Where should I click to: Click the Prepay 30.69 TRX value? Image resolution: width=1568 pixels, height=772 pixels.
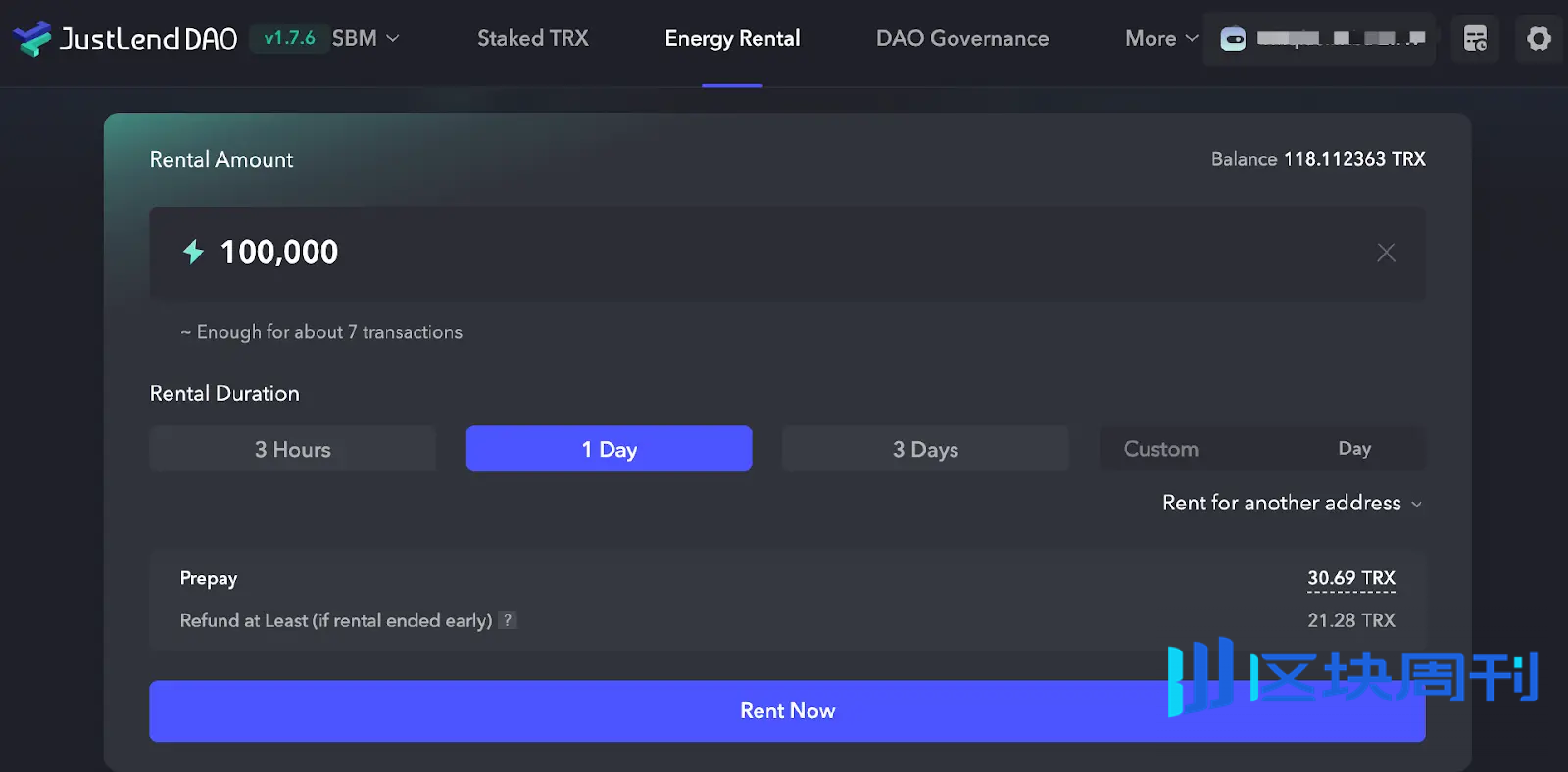tap(1351, 578)
